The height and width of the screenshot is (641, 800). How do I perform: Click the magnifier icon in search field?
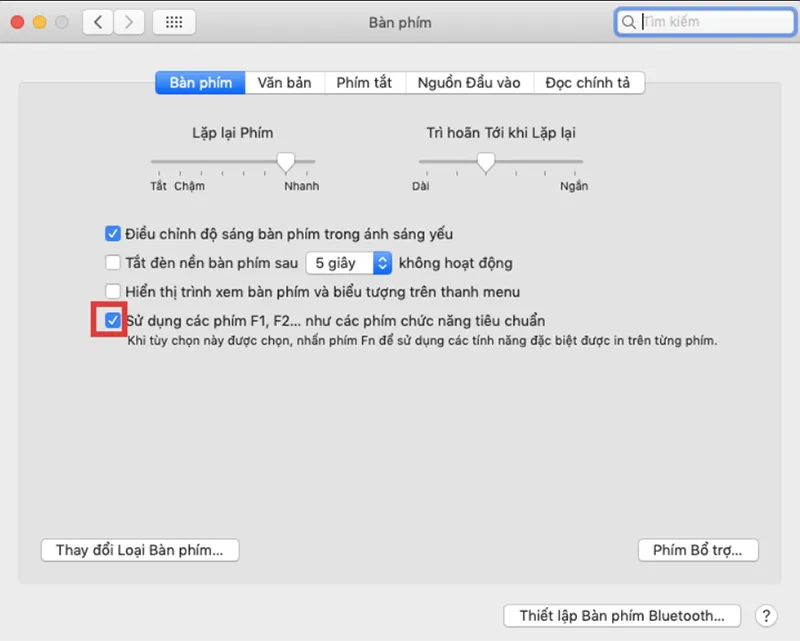[x=629, y=22]
